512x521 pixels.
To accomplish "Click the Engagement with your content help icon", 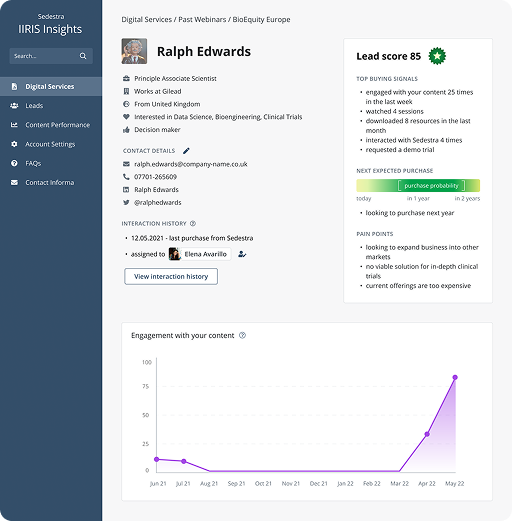I will pos(242,335).
